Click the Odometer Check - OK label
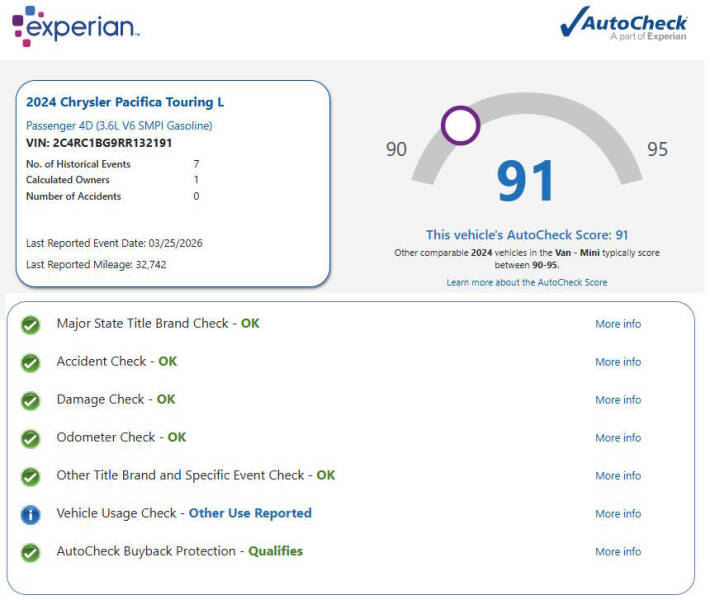Viewport: 710px width, 600px height. click(121, 437)
